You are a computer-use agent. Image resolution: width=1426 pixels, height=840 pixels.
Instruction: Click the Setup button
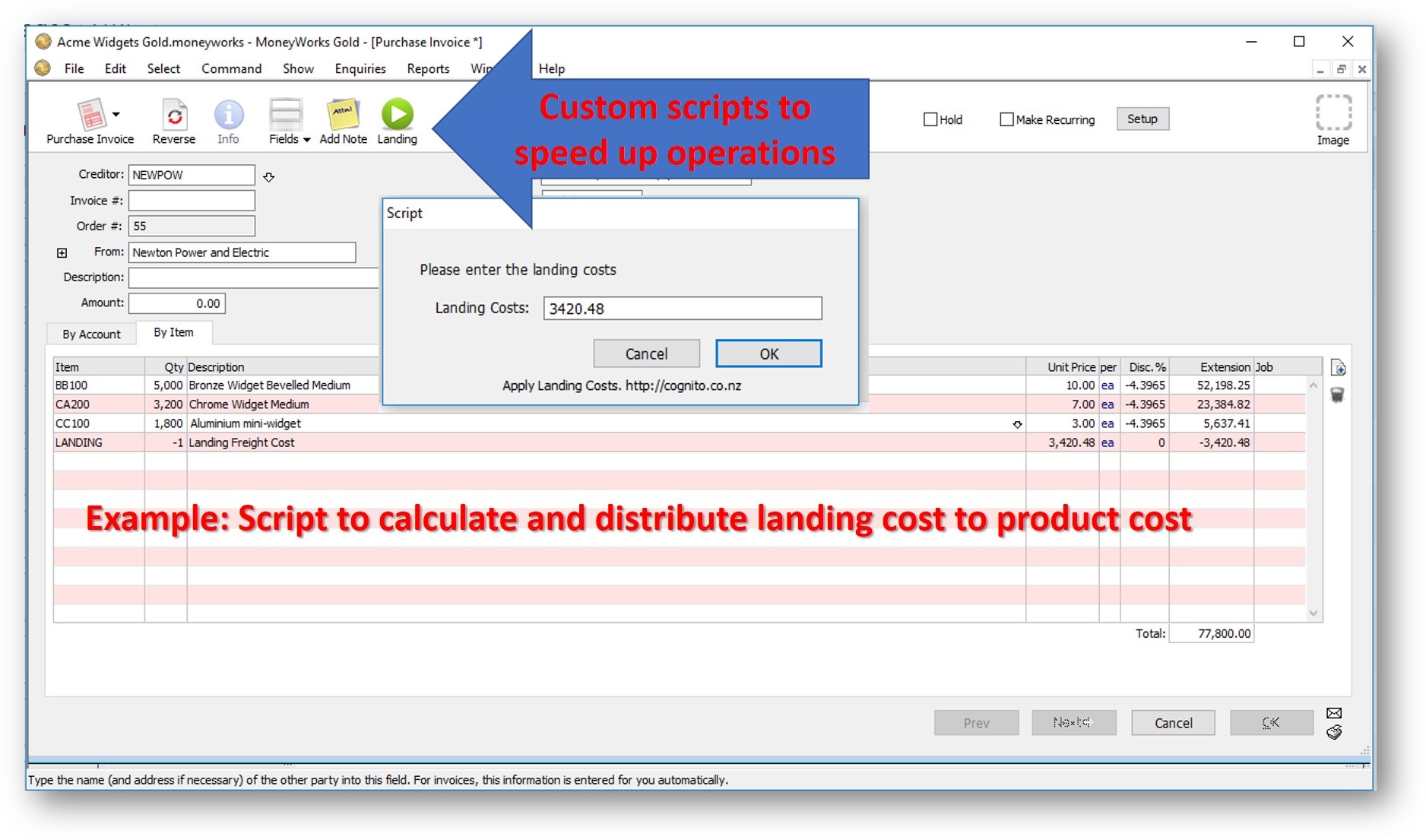point(1142,119)
